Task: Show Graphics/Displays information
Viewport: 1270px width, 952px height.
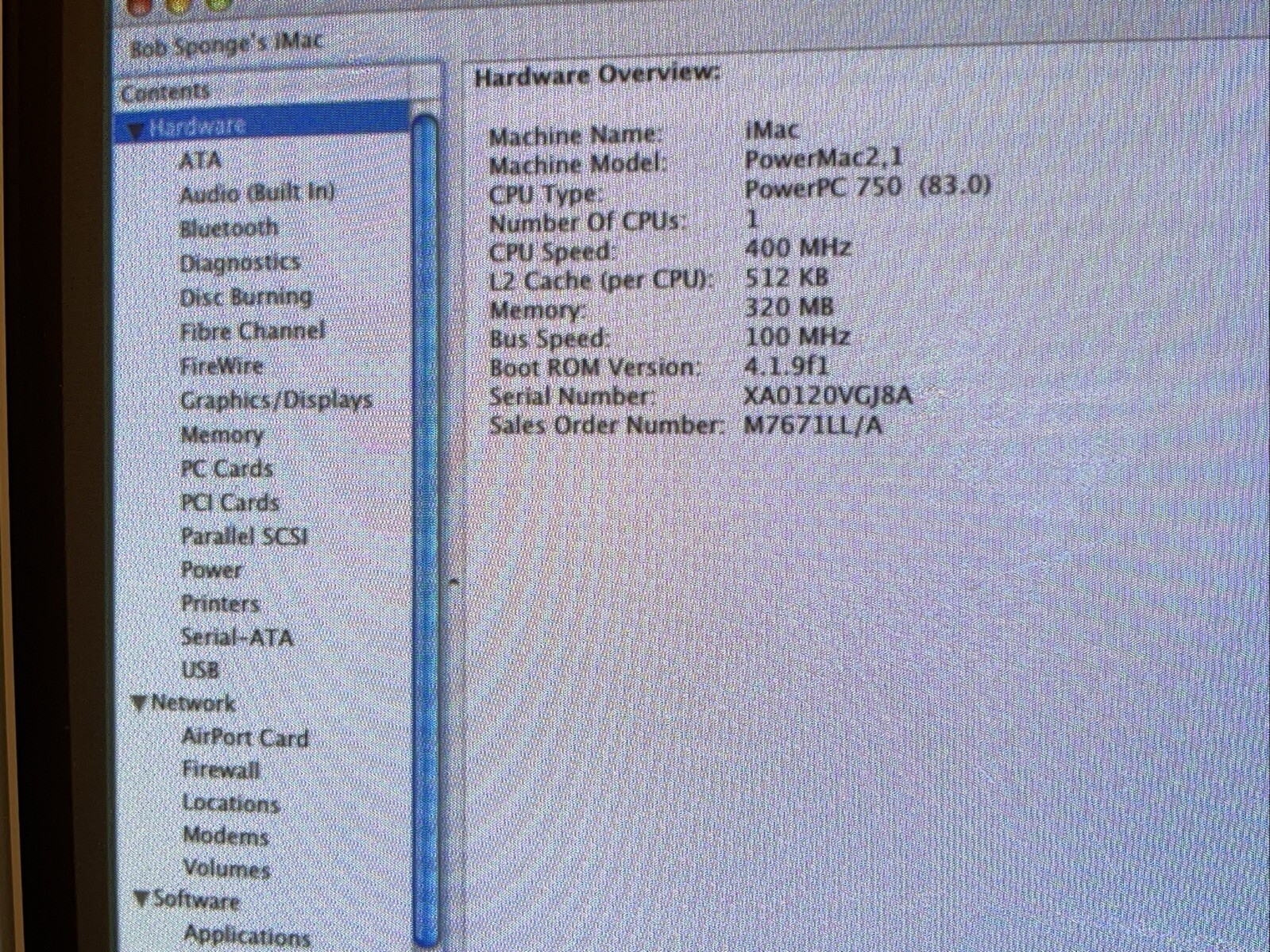Action: tap(276, 400)
